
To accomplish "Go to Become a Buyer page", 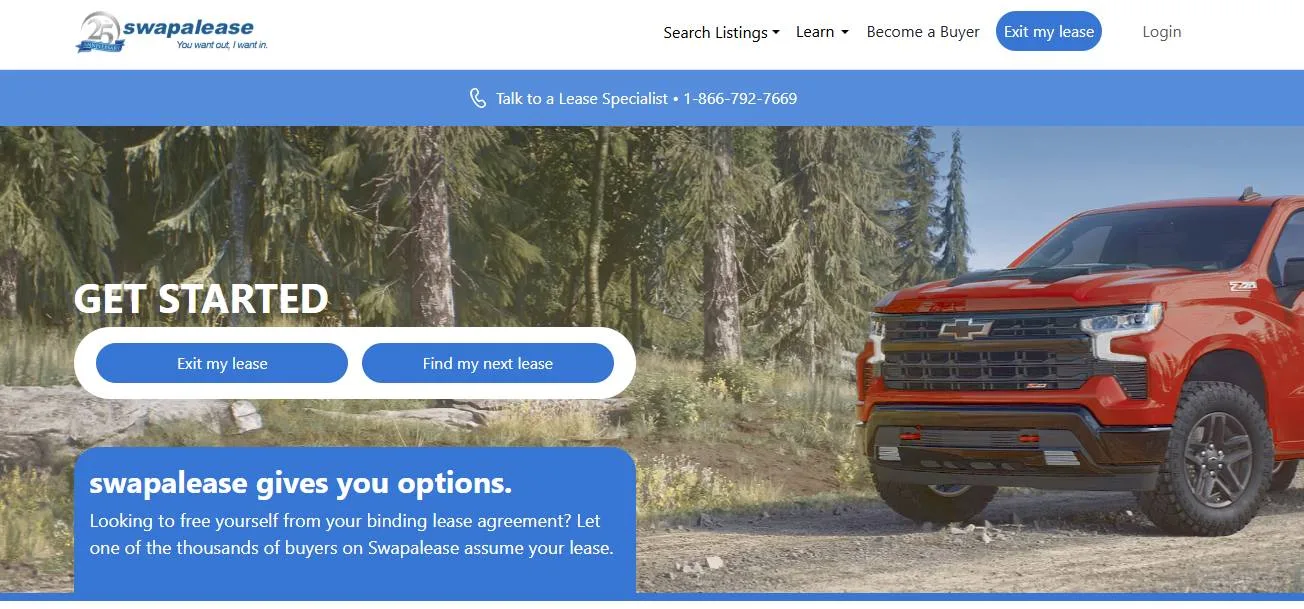I will (x=923, y=32).
